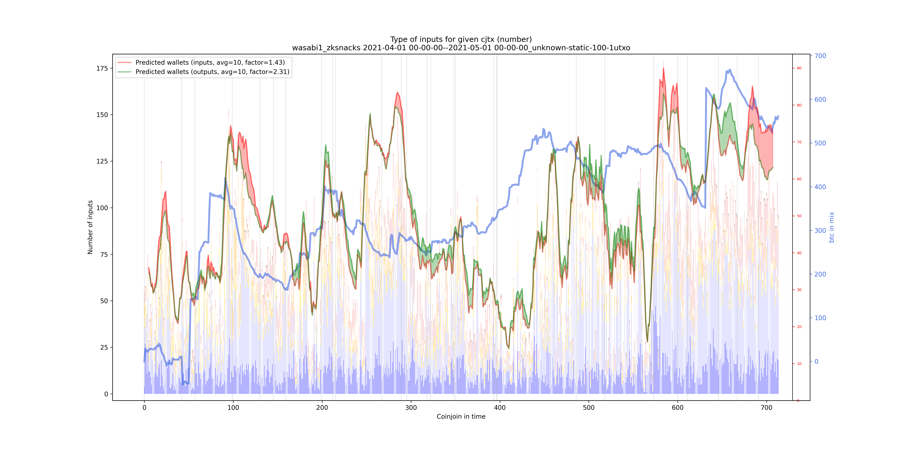Click left y-axis tick label '150'
Viewport: 900px width, 450px height.
tap(102, 115)
